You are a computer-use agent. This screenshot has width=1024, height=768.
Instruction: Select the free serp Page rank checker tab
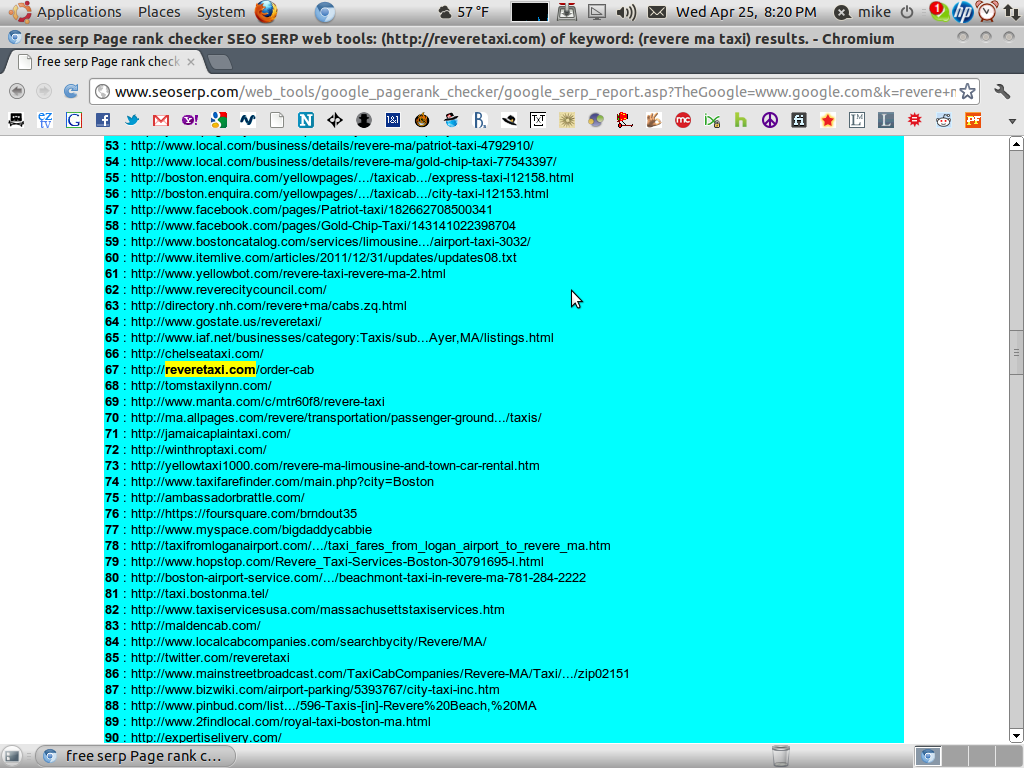(x=107, y=61)
